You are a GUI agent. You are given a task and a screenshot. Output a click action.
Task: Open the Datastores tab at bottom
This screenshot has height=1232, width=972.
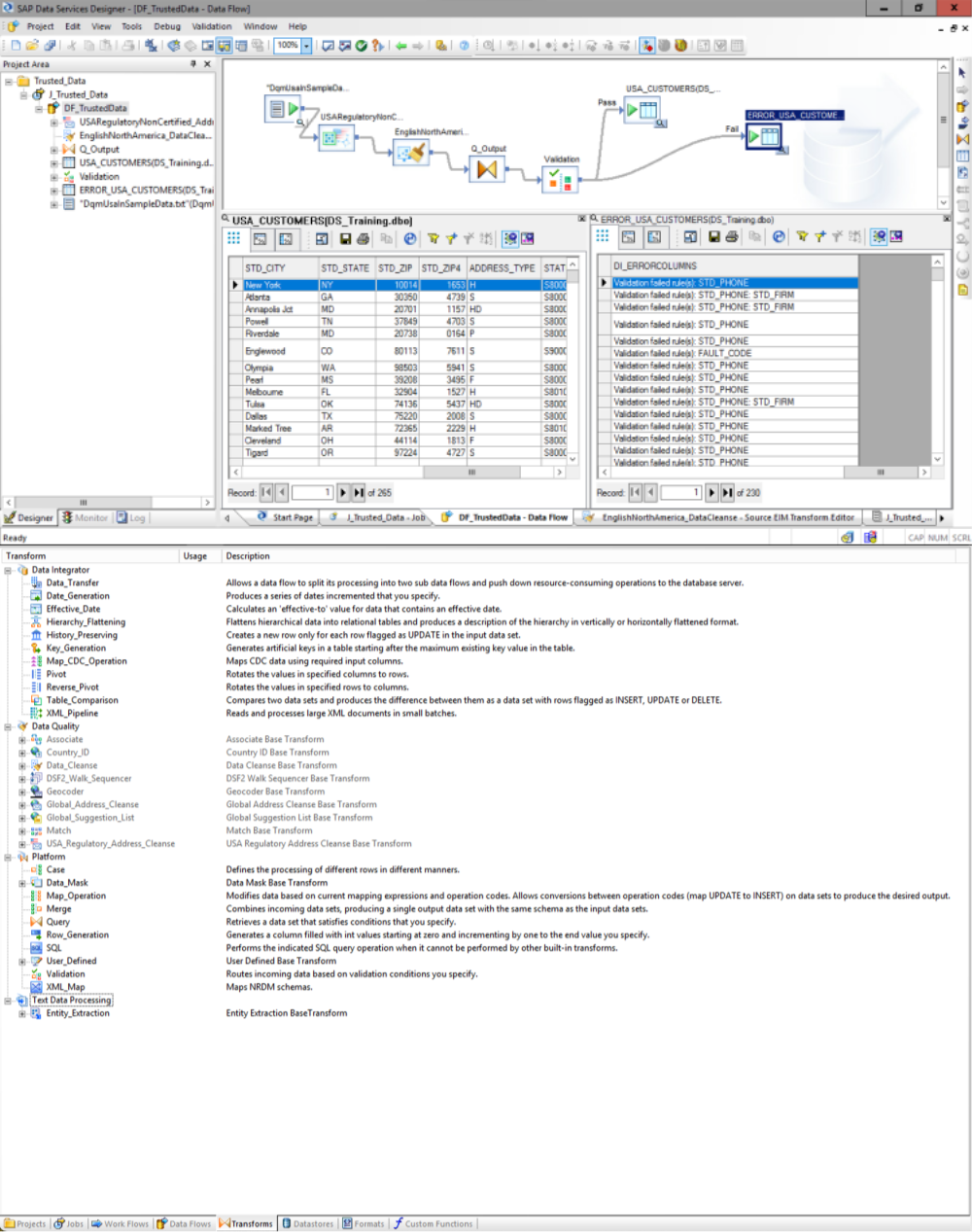(x=308, y=1223)
